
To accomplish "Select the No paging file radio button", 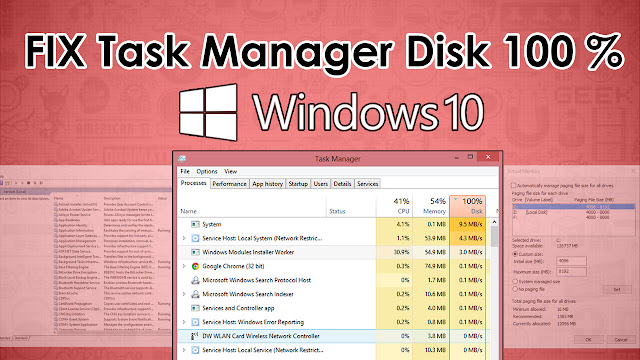I will [515, 289].
